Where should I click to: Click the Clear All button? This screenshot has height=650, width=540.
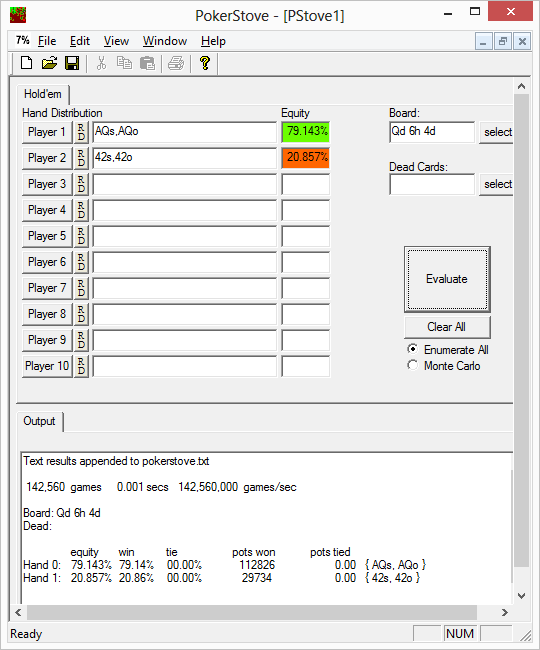pos(447,327)
